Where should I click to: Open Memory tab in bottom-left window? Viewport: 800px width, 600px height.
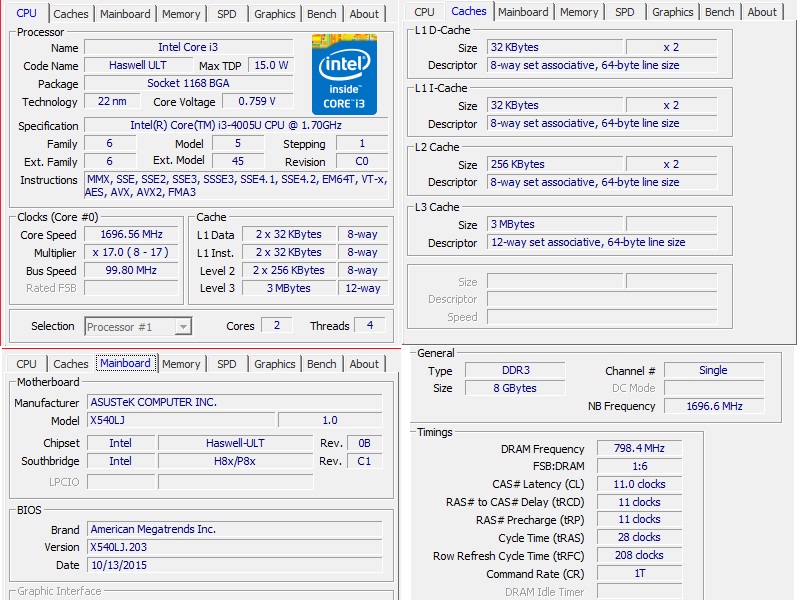click(x=181, y=364)
